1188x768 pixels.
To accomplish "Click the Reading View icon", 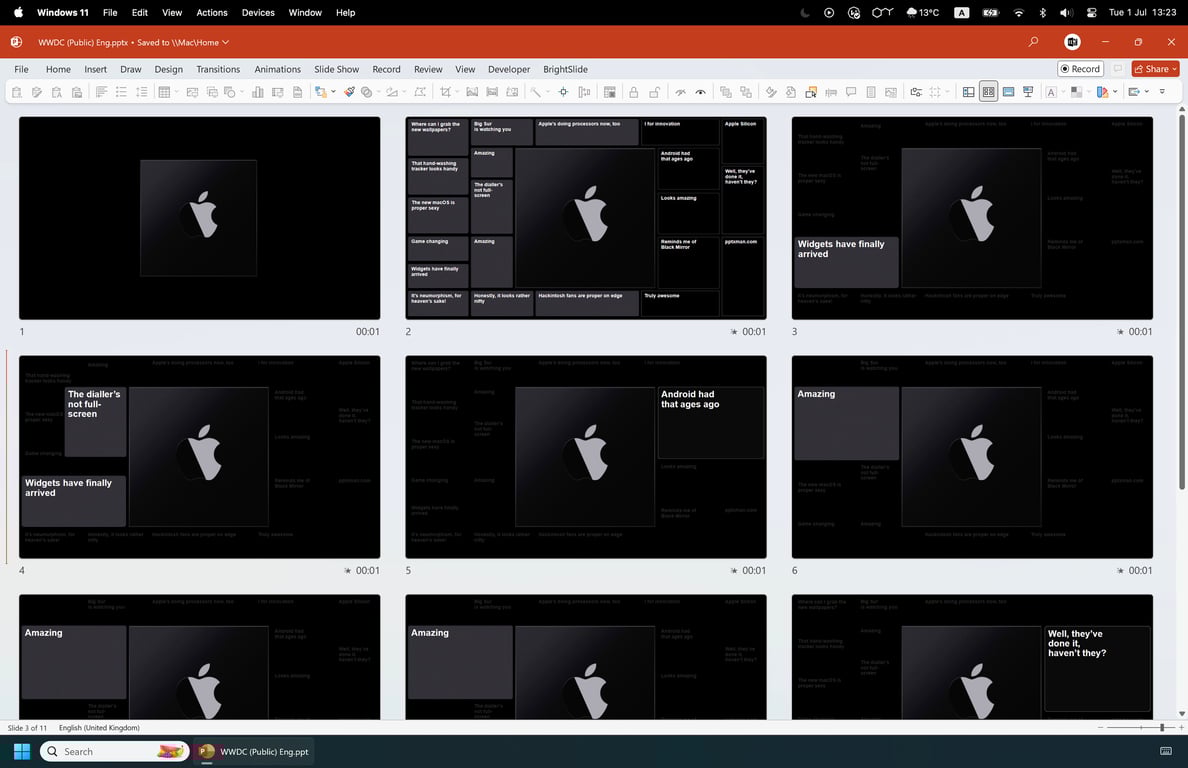I will 1008,92.
